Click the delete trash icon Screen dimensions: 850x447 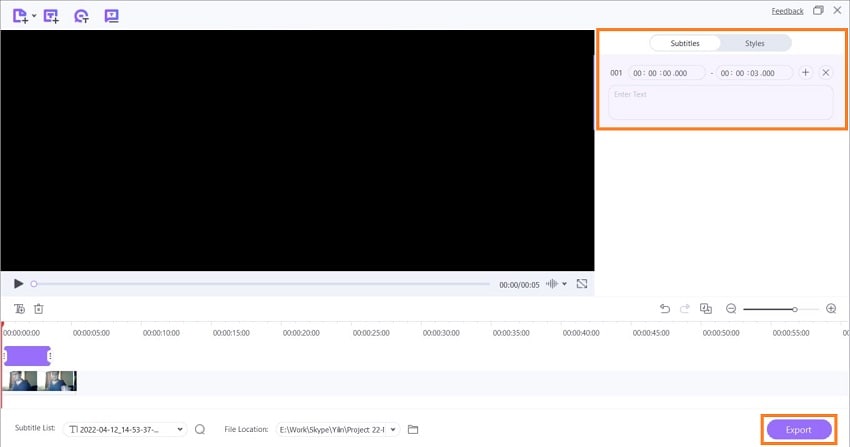(38, 309)
